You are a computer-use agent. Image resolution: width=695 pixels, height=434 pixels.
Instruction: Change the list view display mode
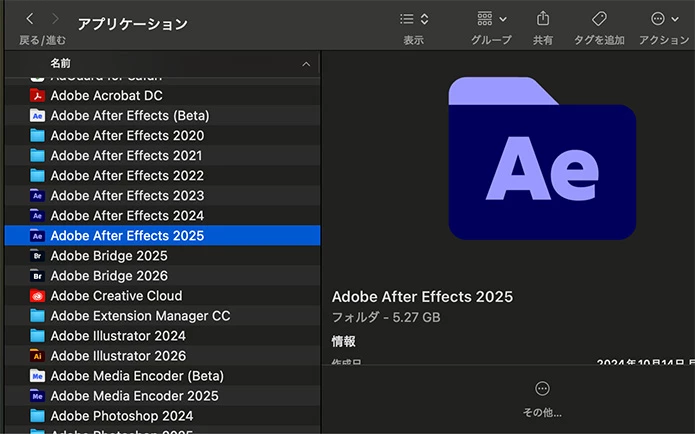click(x=414, y=19)
